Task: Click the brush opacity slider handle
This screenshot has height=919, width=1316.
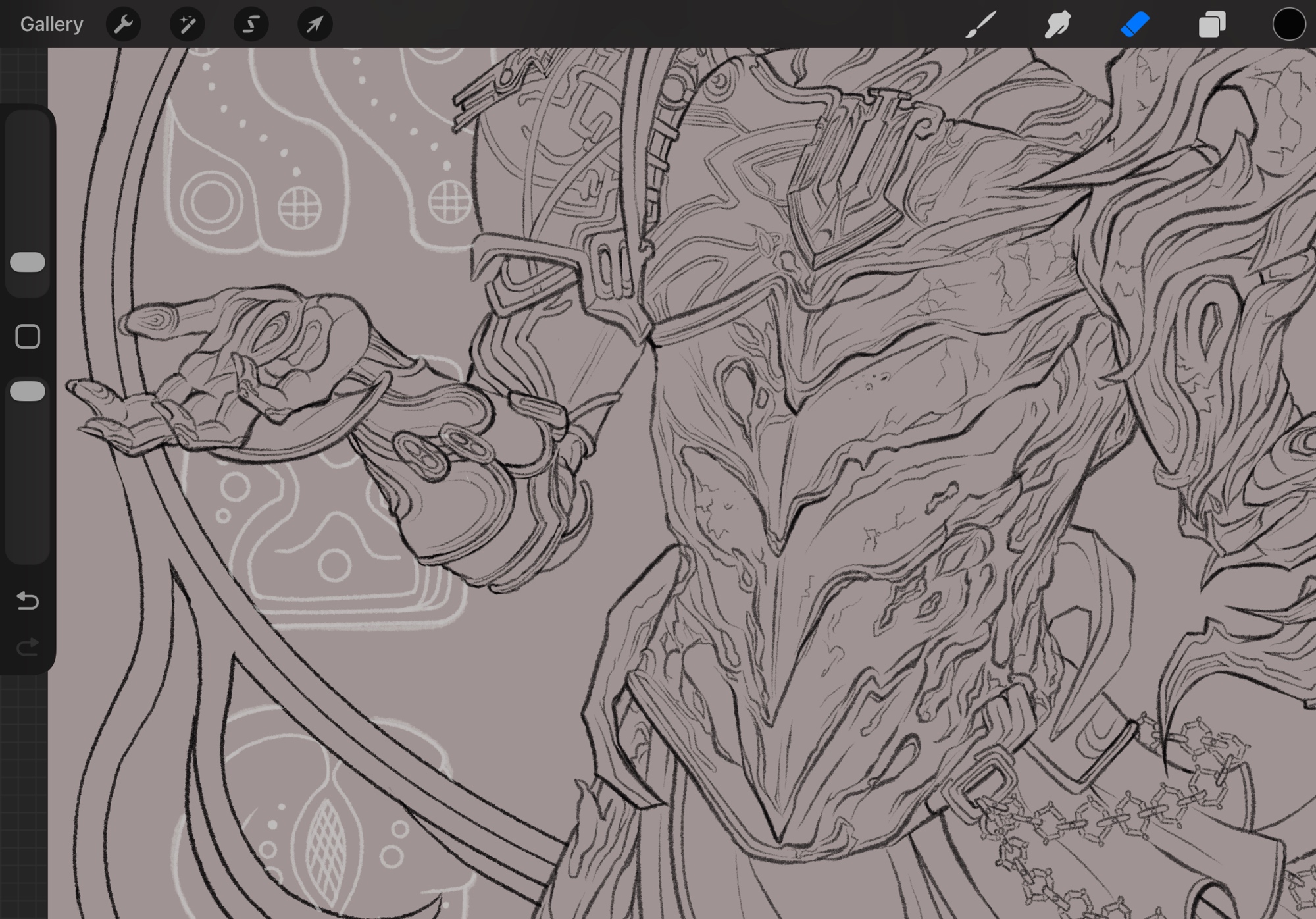Action: point(28,391)
